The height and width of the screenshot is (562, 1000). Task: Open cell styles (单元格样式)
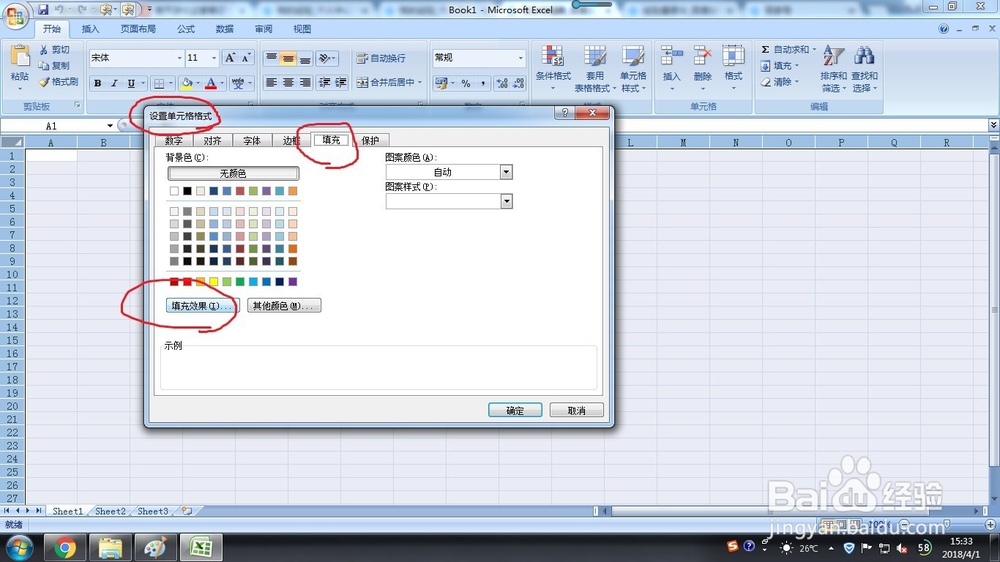(x=633, y=68)
